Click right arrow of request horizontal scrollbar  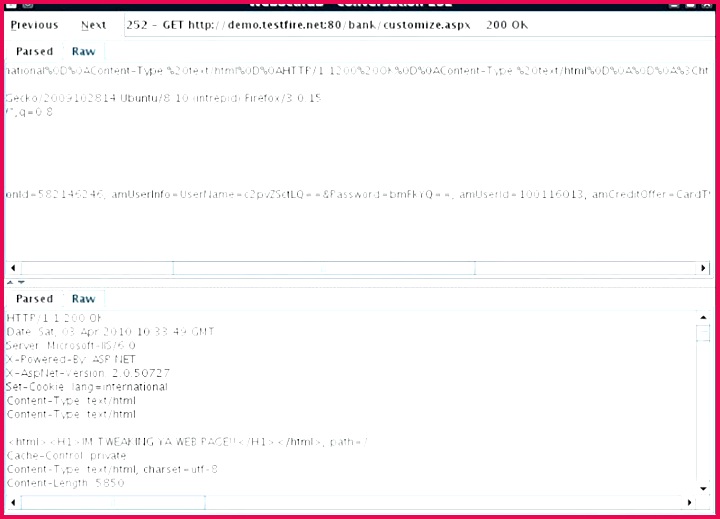point(705,268)
